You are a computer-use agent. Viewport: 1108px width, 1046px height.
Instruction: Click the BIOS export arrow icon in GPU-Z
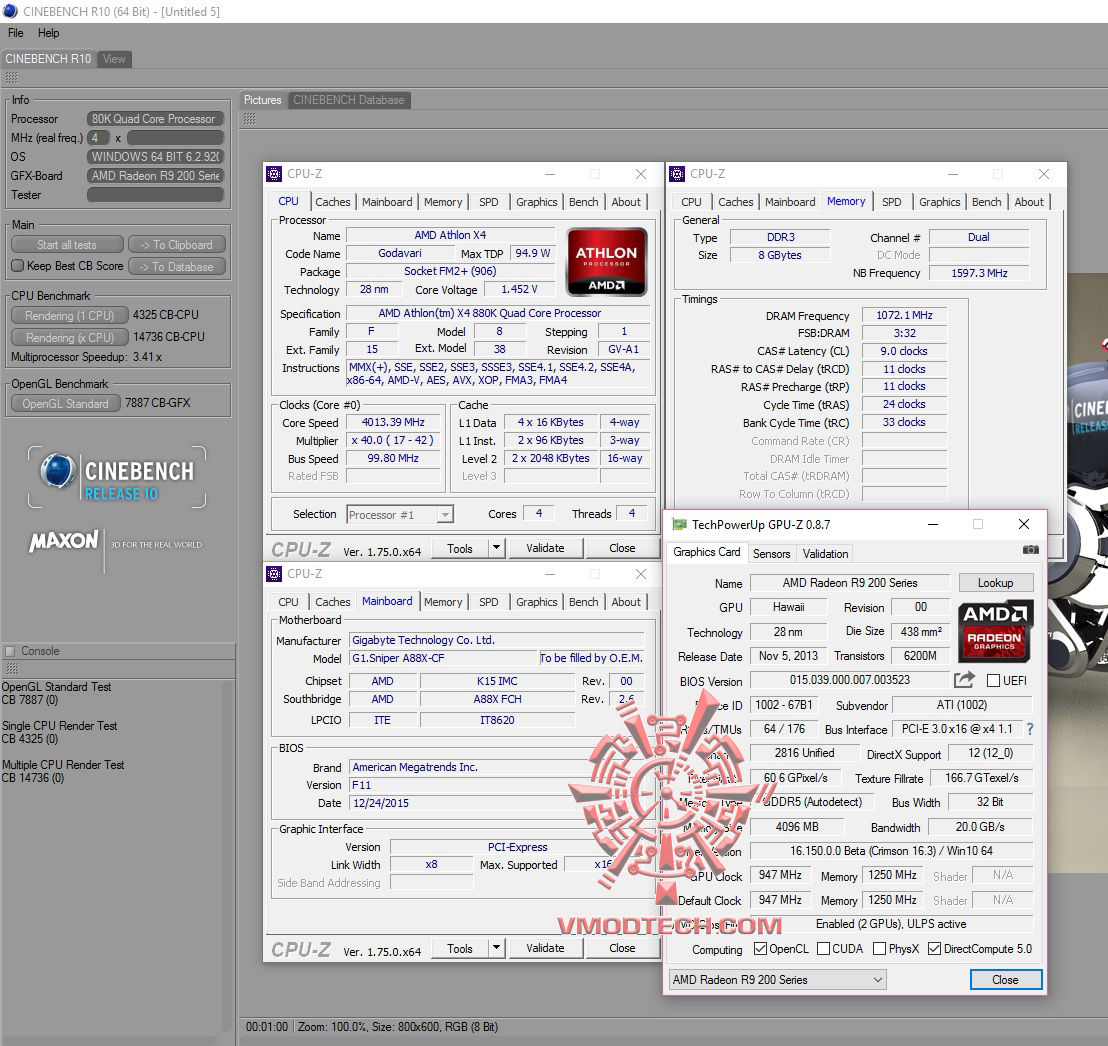pos(964,680)
